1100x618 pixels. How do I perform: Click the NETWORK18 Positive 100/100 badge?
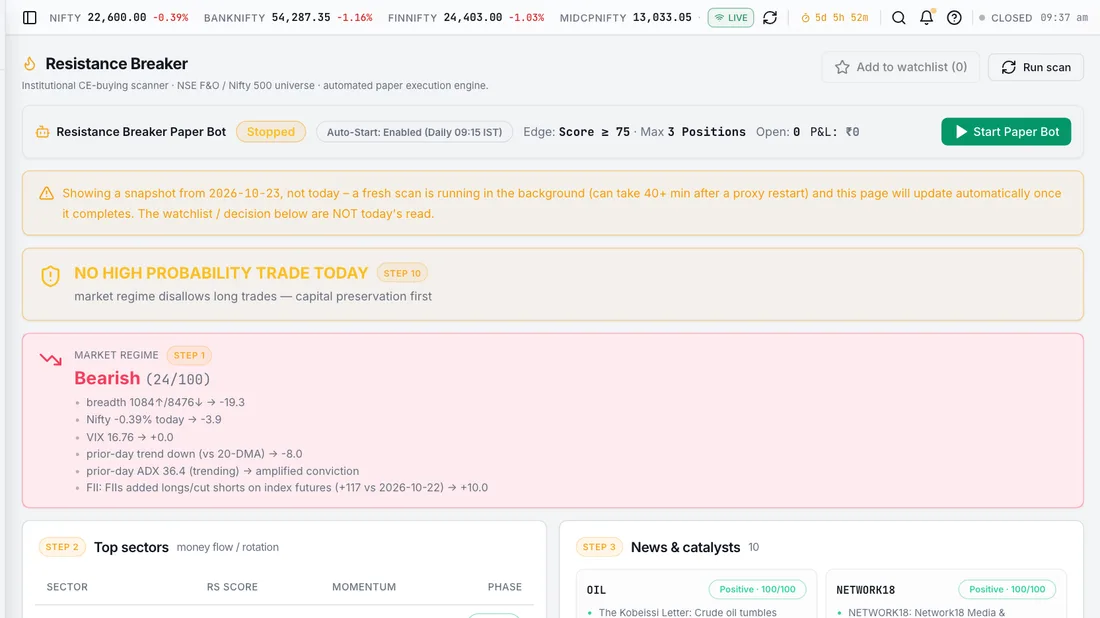click(1007, 589)
